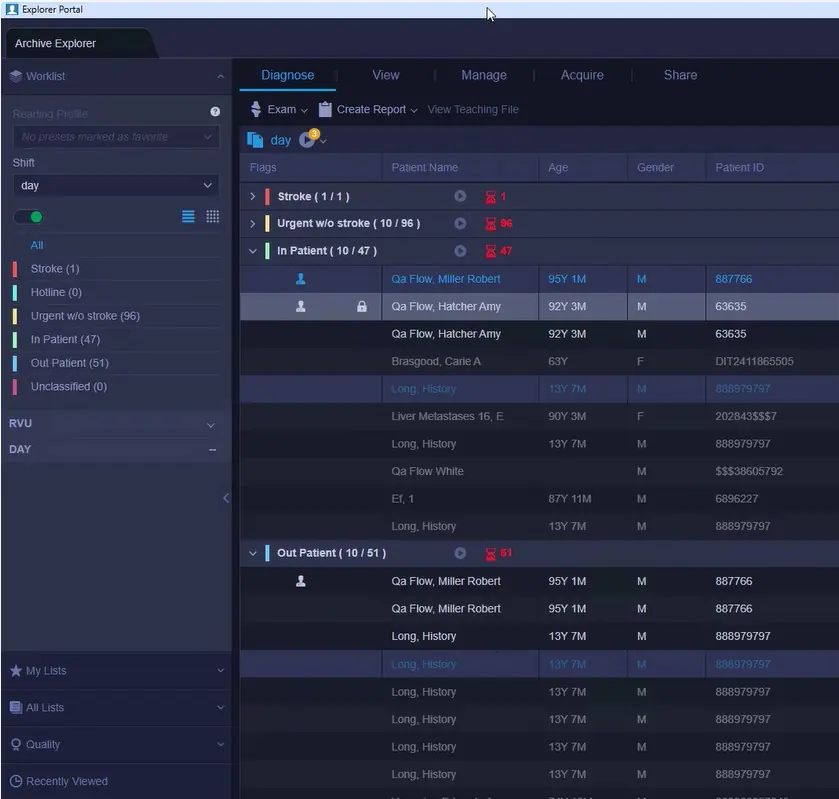Click the Stroke hourglass overdue icon
The height and width of the screenshot is (799, 839).
pyautogui.click(x=490, y=197)
